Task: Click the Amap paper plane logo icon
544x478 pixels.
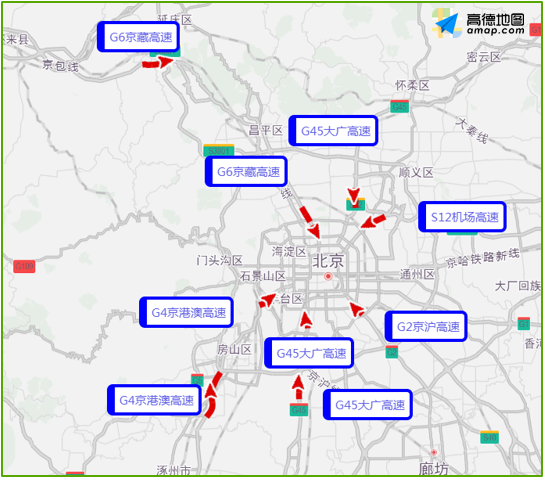Action: pyautogui.click(x=447, y=24)
